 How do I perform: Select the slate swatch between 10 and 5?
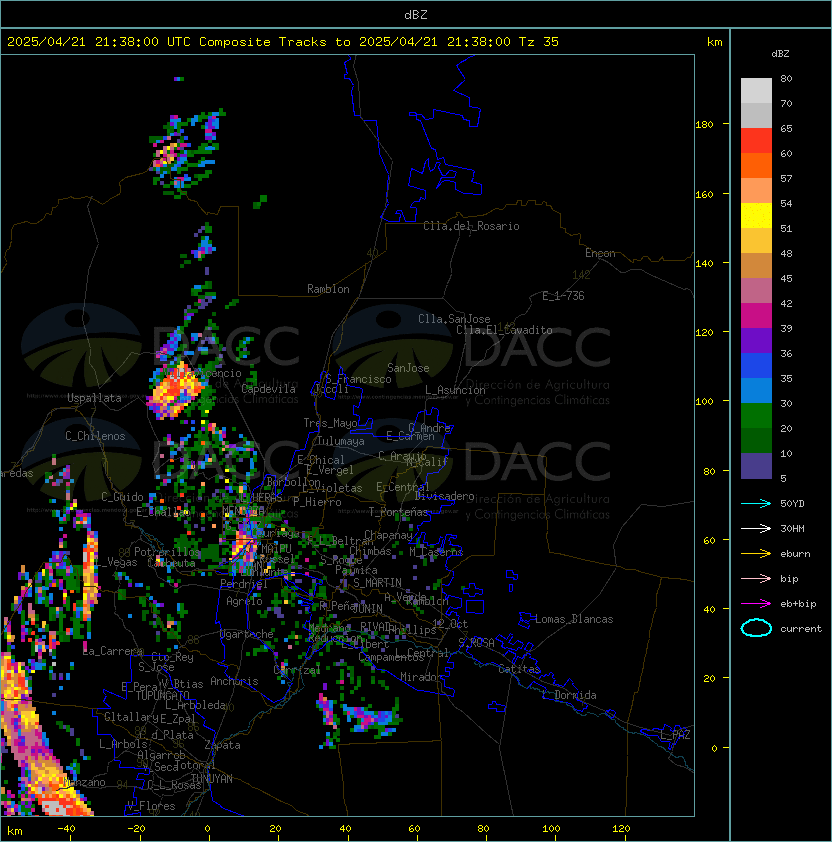756,466
